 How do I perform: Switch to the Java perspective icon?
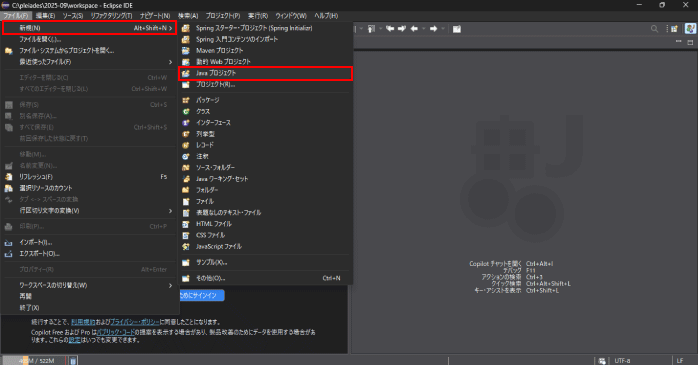click(x=690, y=29)
